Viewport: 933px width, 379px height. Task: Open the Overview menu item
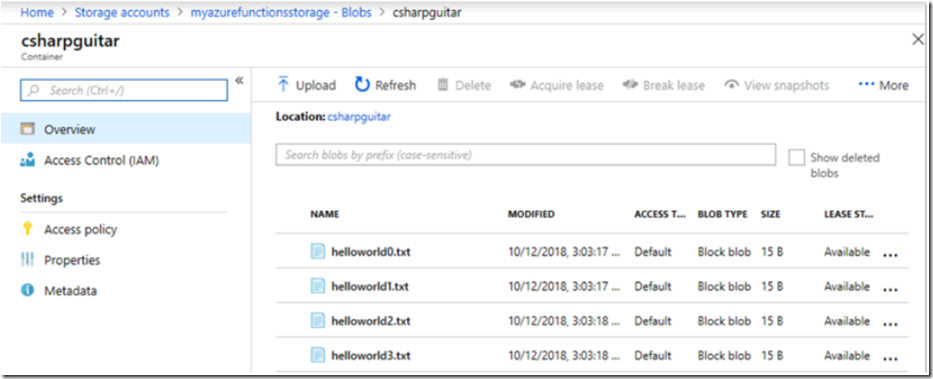coord(126,129)
